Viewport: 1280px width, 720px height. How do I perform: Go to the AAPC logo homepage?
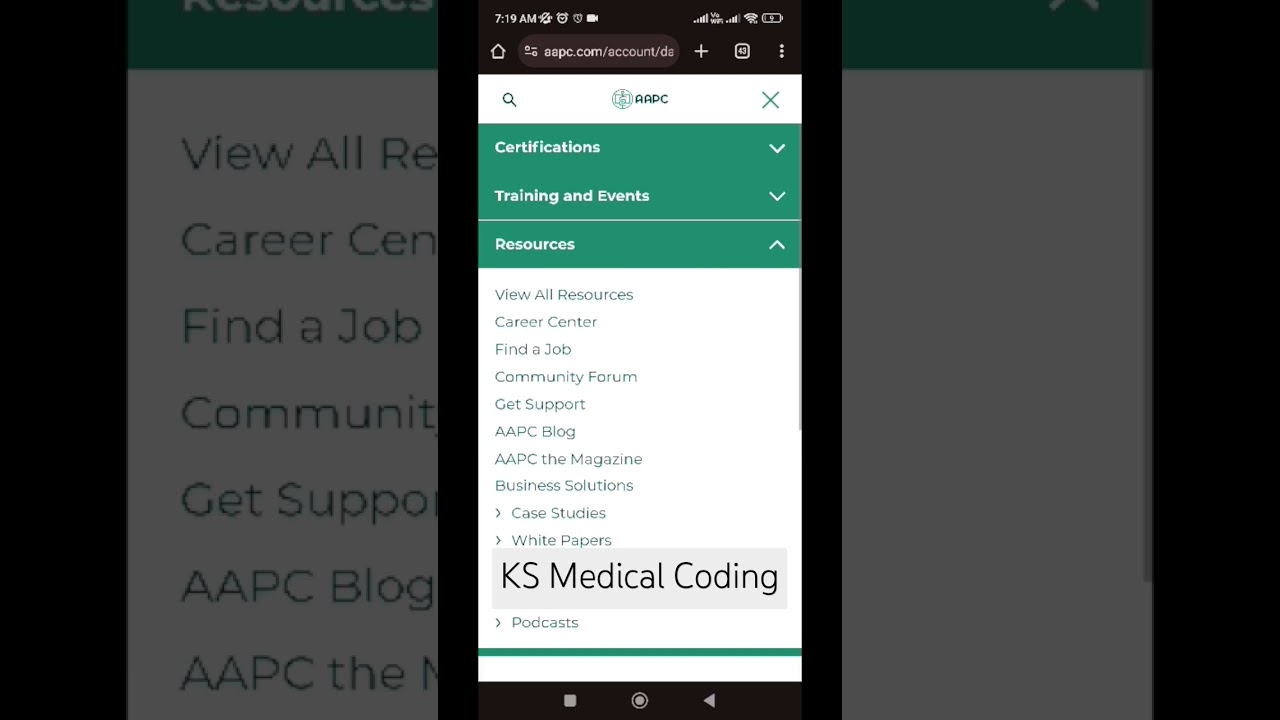640,99
